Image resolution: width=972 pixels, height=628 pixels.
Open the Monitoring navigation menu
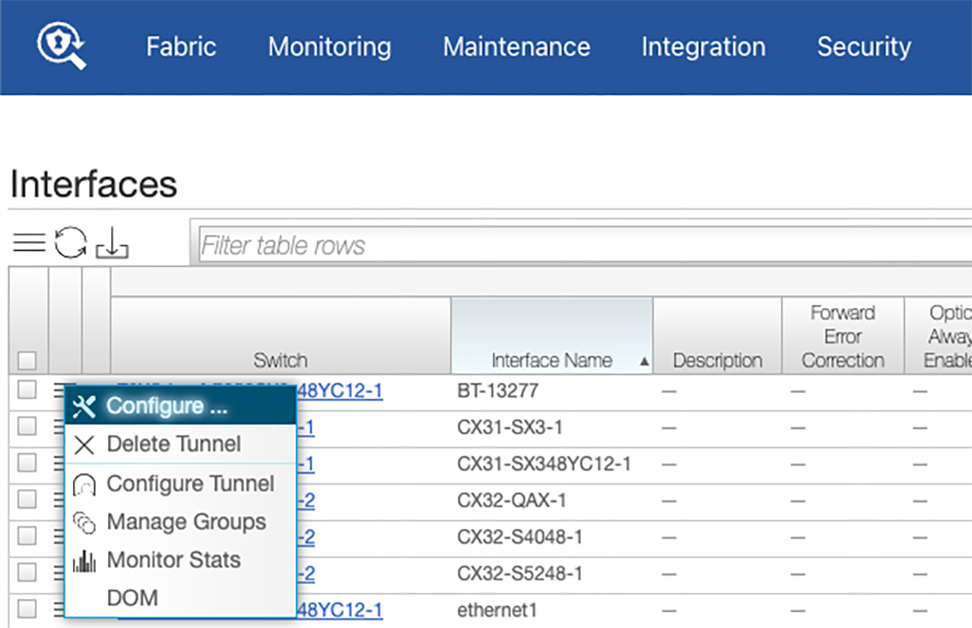[x=329, y=46]
